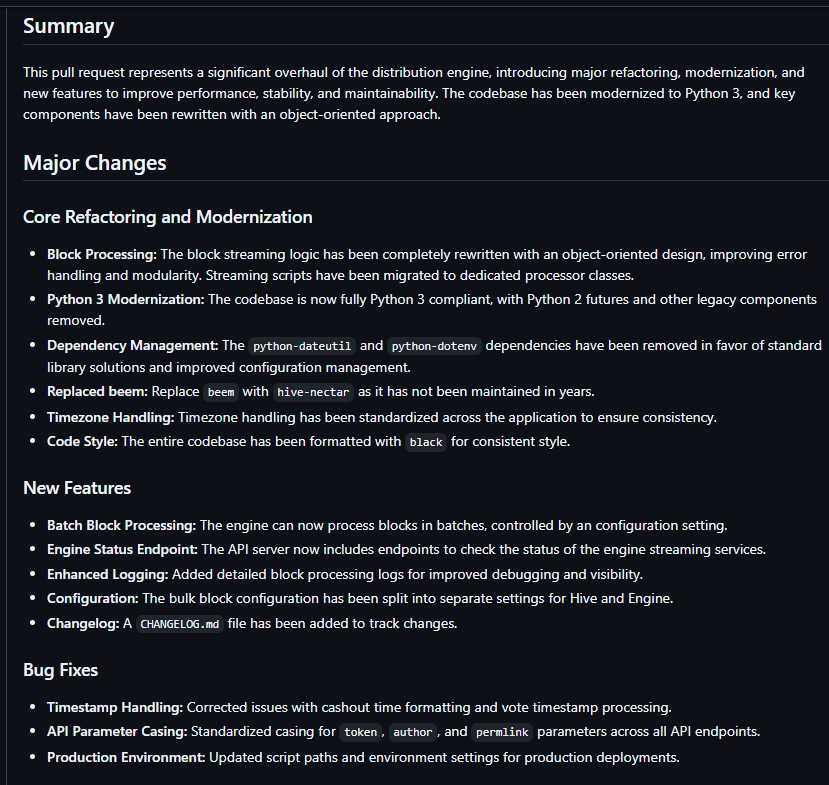Click the bold Python 3 Modernization text
The width and height of the screenshot is (829, 785).
[125, 299]
